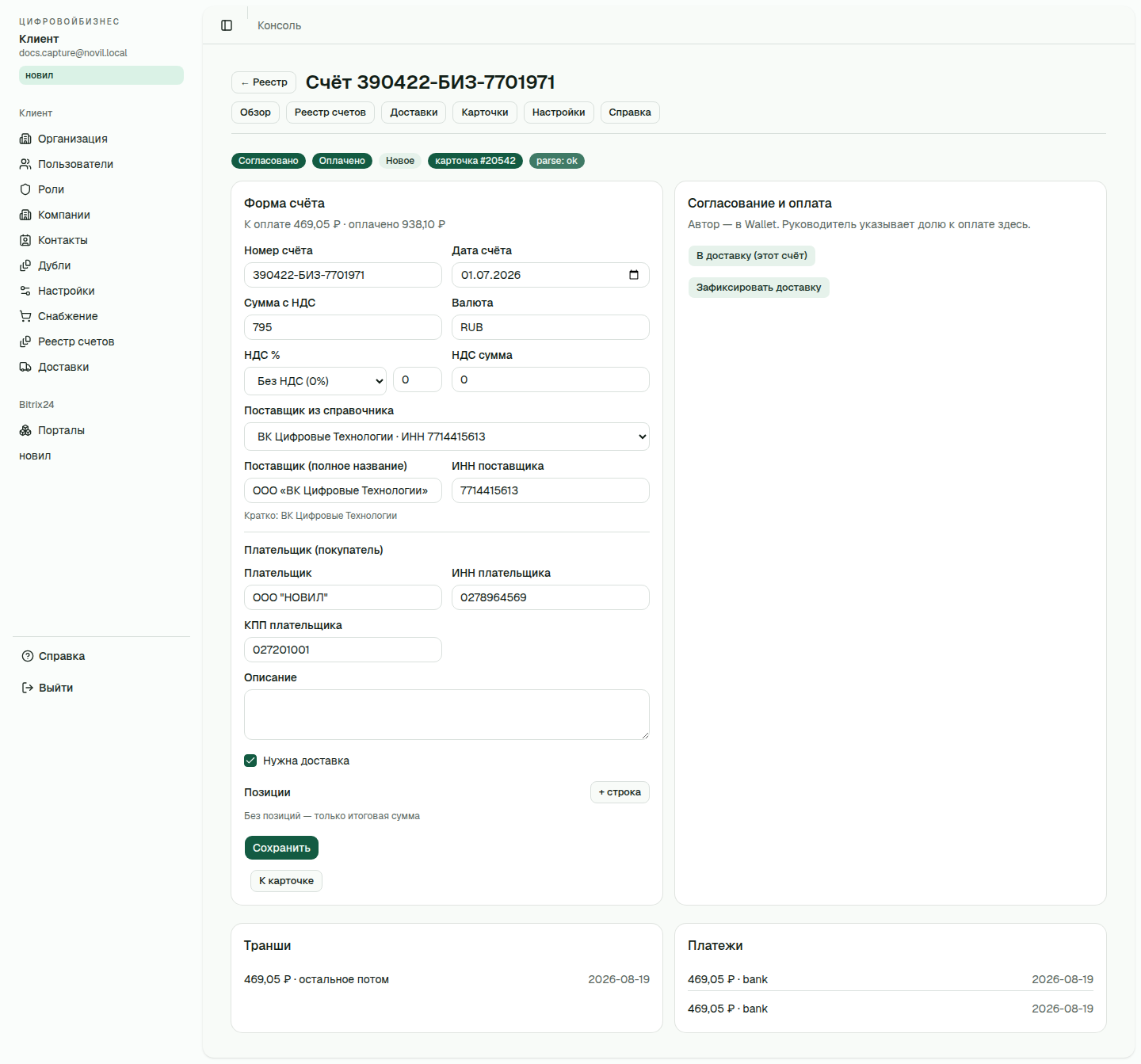
Task: Switch to the Обзор tab
Action: (255, 113)
